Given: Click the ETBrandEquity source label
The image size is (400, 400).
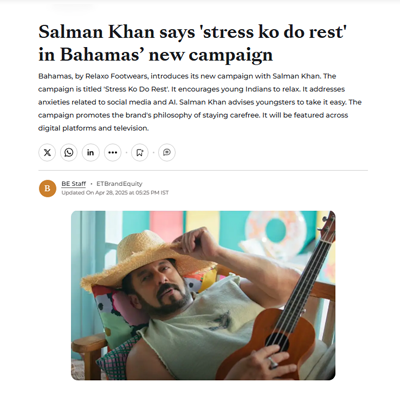Looking at the screenshot, I should point(119,184).
